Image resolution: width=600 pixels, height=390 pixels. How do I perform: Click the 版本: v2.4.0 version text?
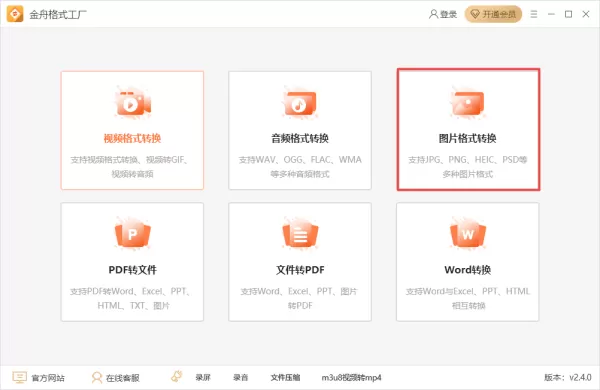[x=568, y=377]
